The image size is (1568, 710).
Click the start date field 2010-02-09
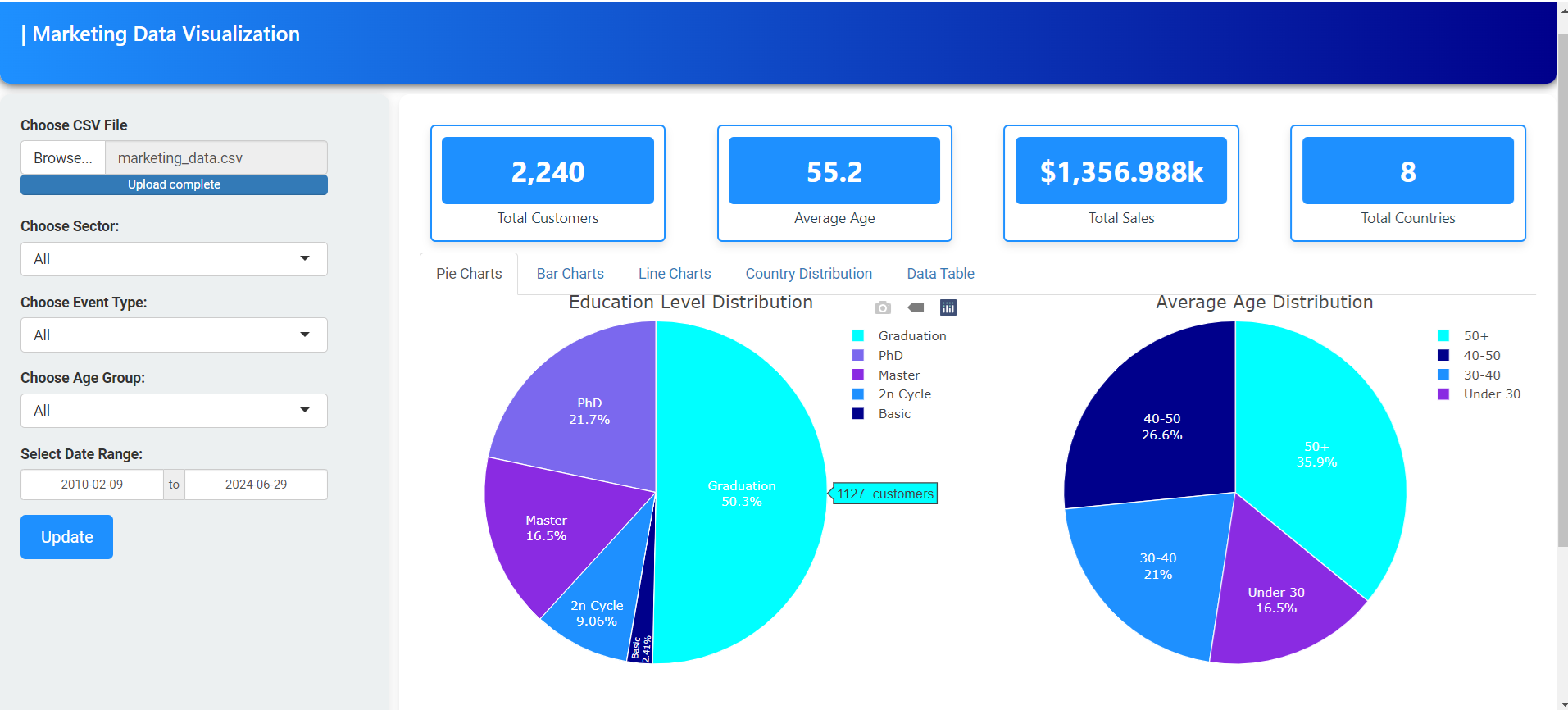pos(92,485)
